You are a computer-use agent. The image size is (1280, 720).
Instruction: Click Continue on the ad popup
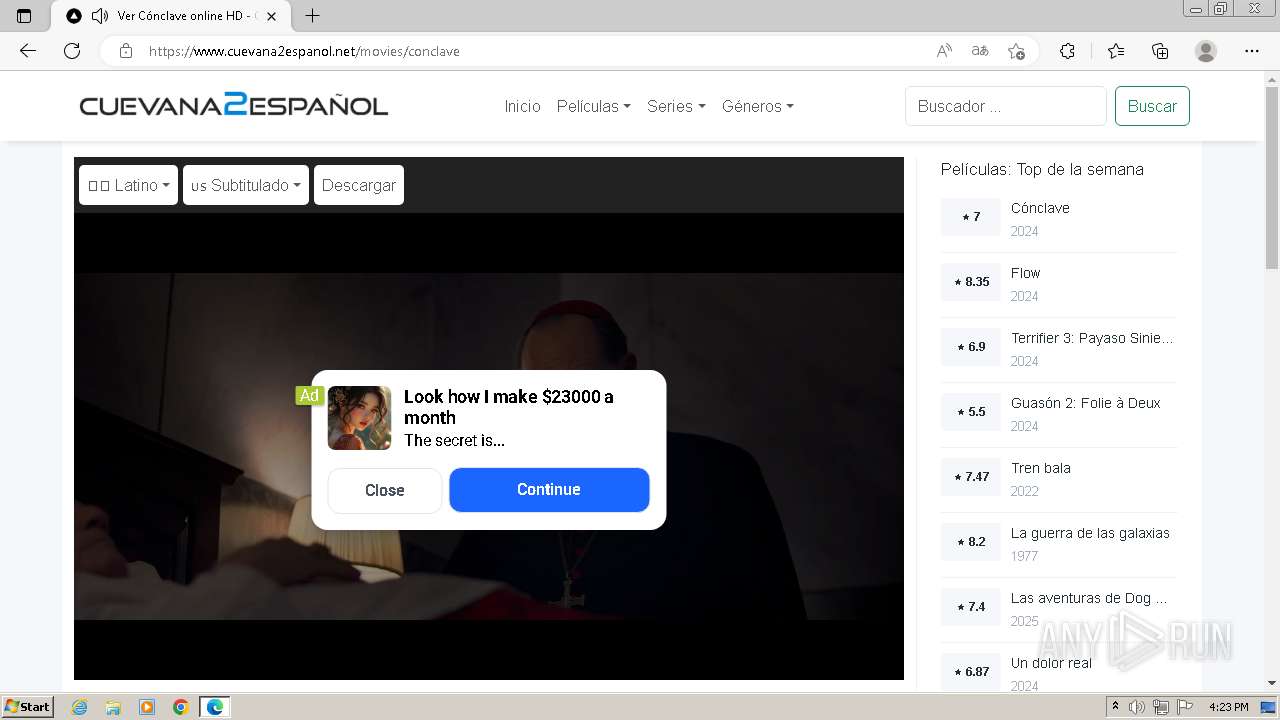(549, 489)
